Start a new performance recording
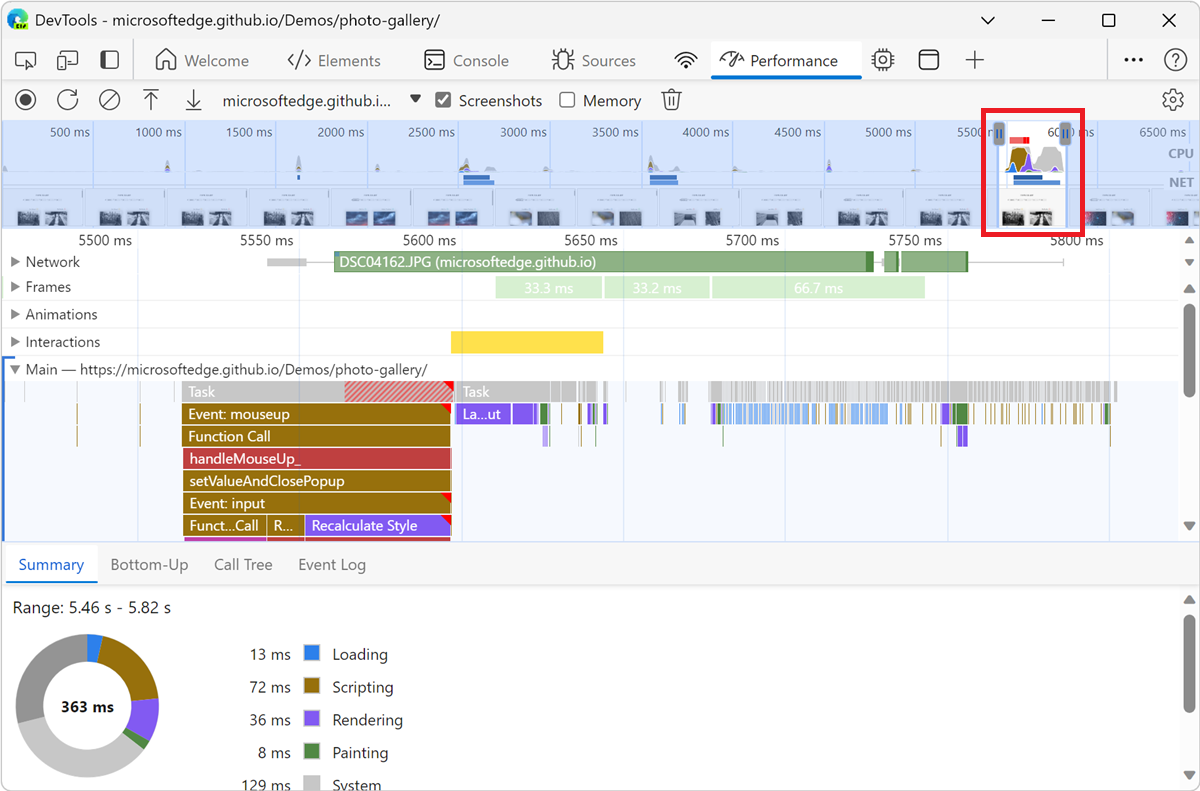Viewport: 1200px width, 791px height. click(x=25, y=99)
